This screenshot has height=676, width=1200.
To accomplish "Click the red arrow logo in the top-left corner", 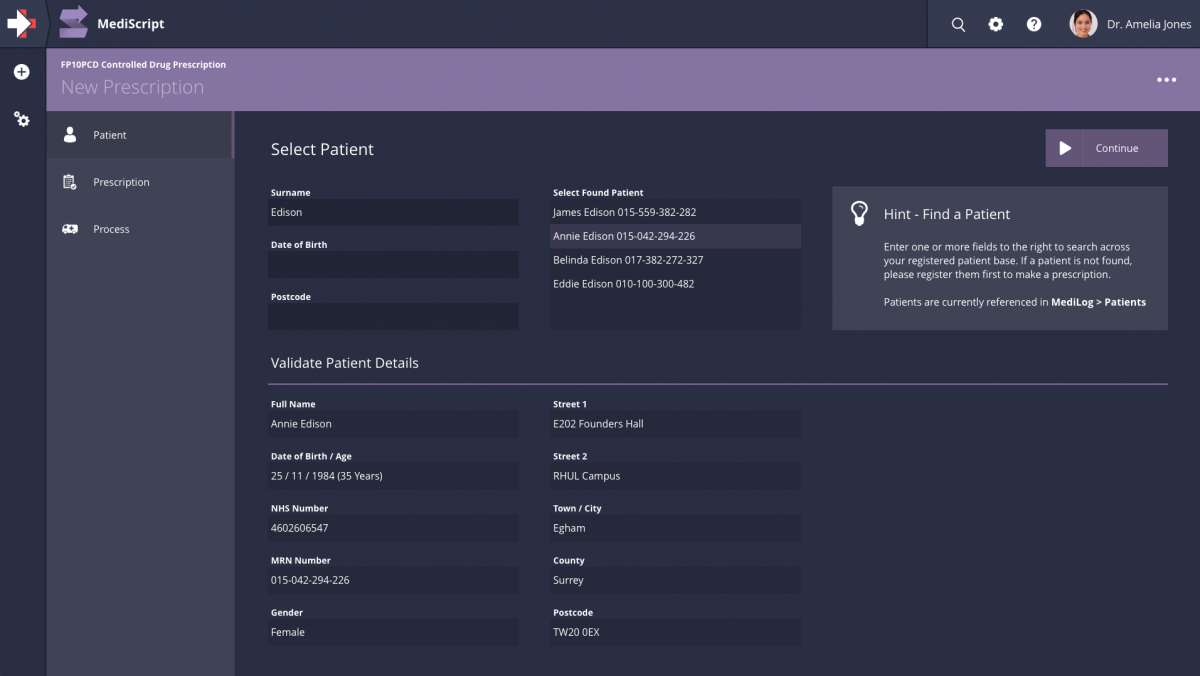I will point(22,23).
